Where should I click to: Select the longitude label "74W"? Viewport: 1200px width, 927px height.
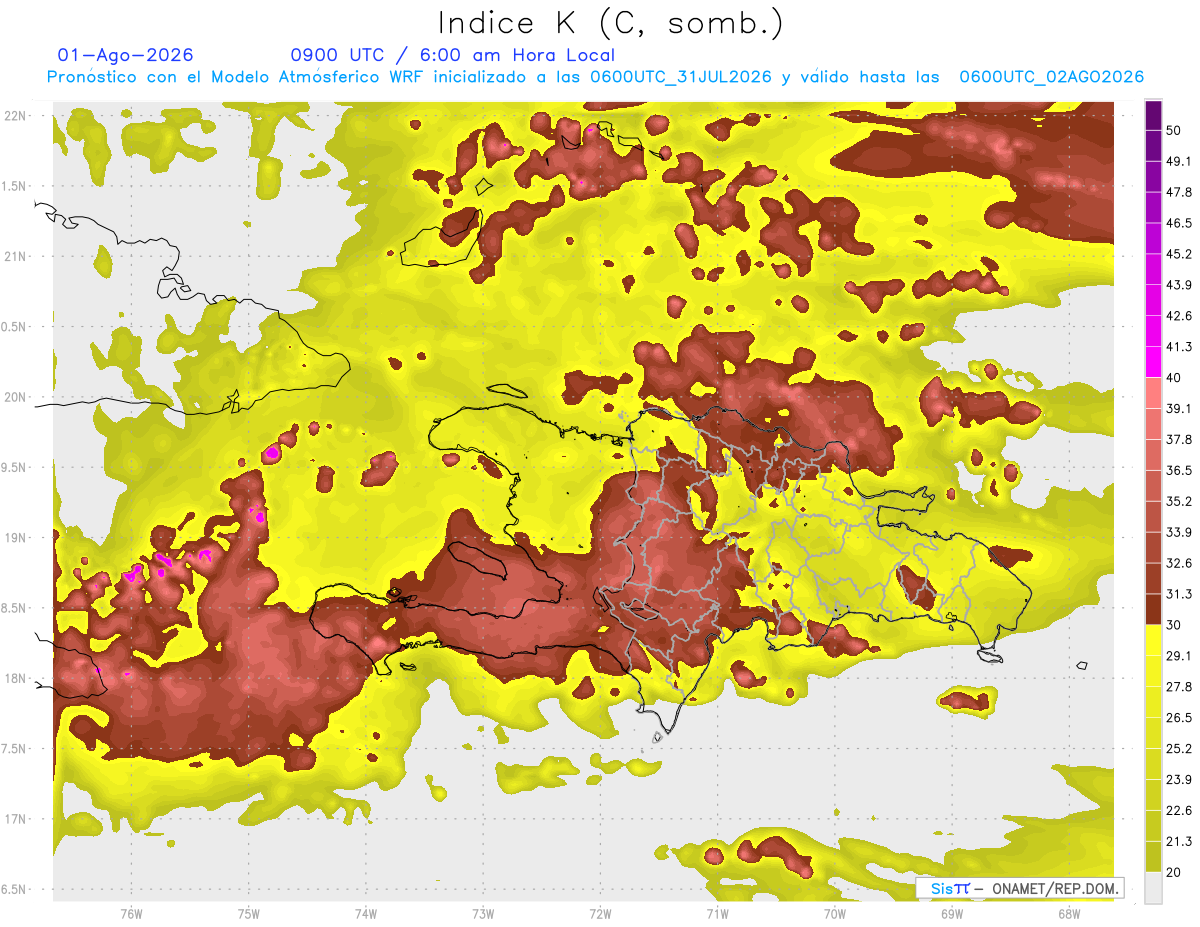coord(366,913)
